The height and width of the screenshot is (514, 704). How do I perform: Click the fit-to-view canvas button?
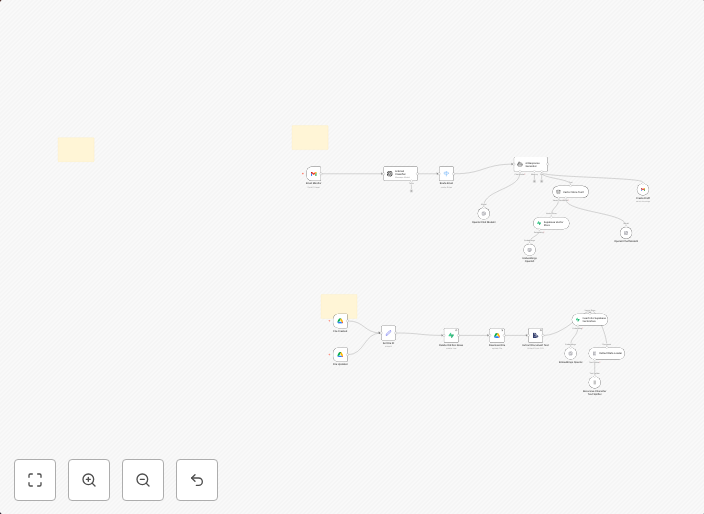point(35,480)
